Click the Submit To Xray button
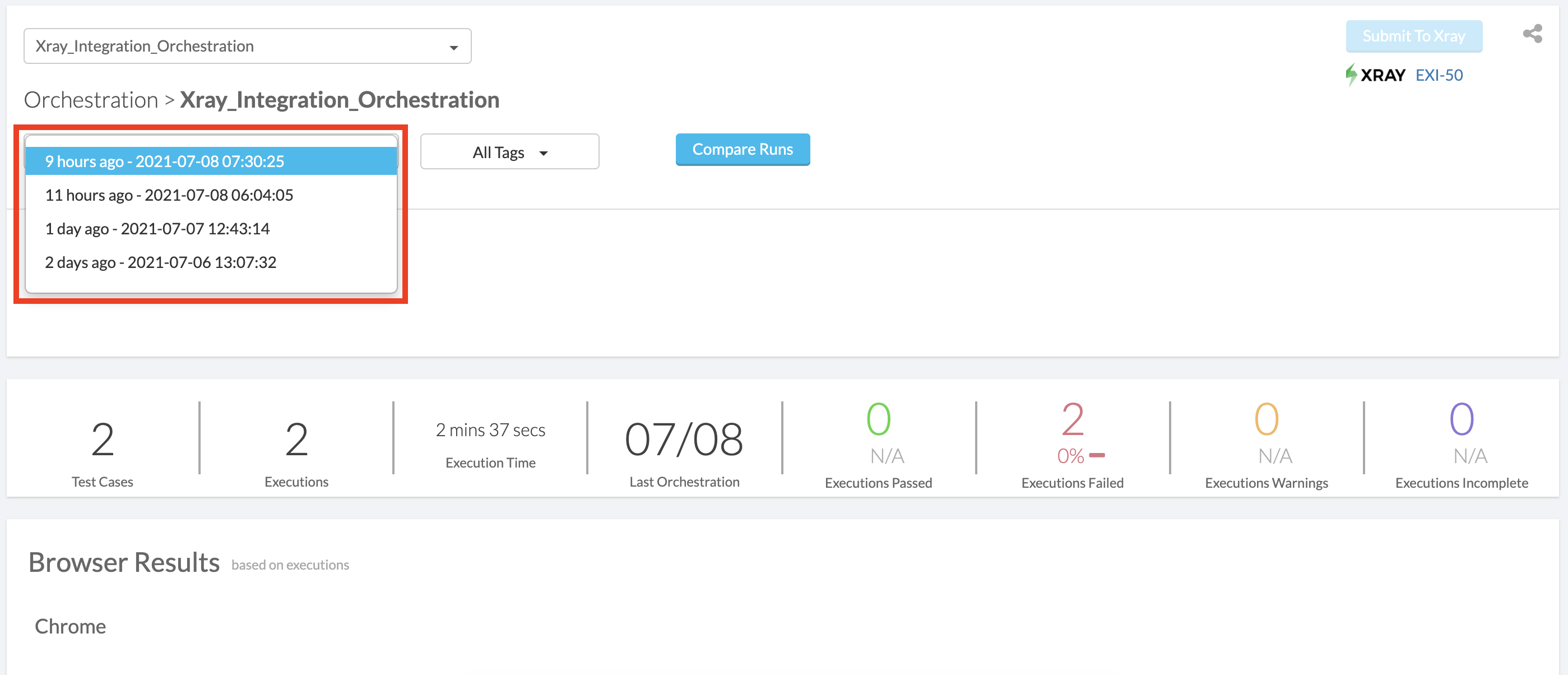Screen dimensions: 1568x675 tap(1413, 36)
